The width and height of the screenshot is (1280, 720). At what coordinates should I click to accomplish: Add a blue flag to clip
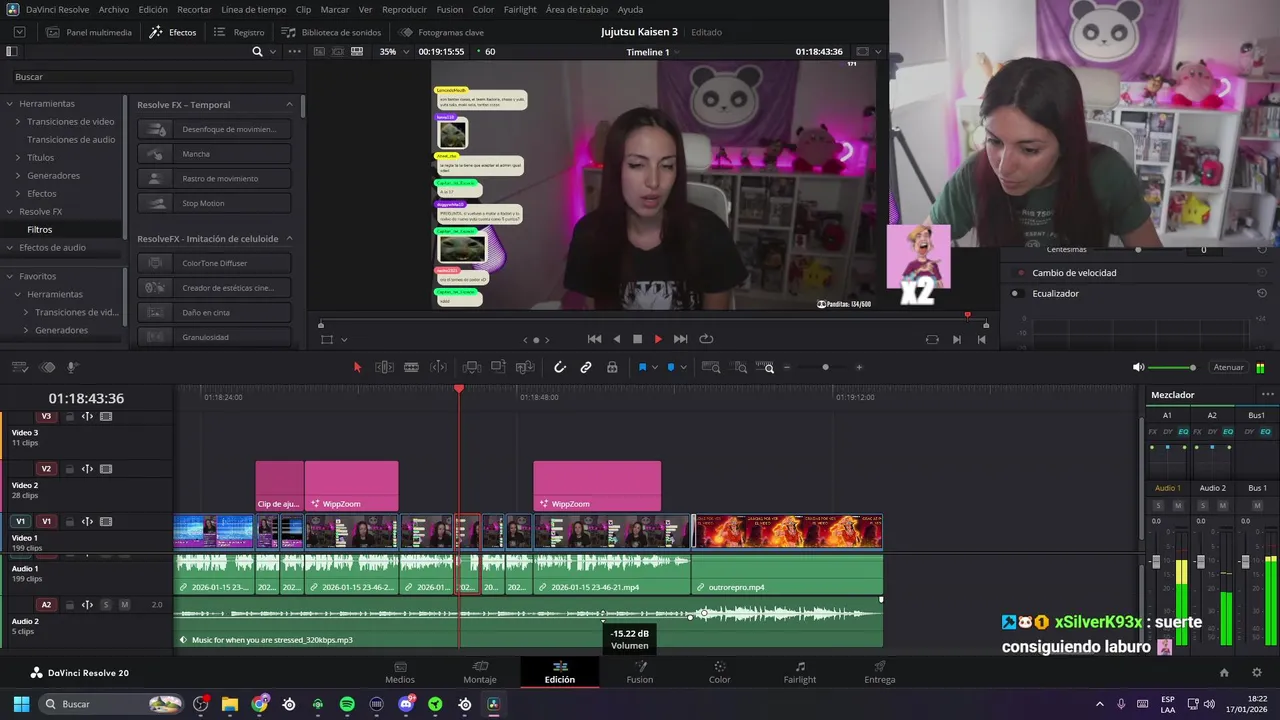(642, 367)
